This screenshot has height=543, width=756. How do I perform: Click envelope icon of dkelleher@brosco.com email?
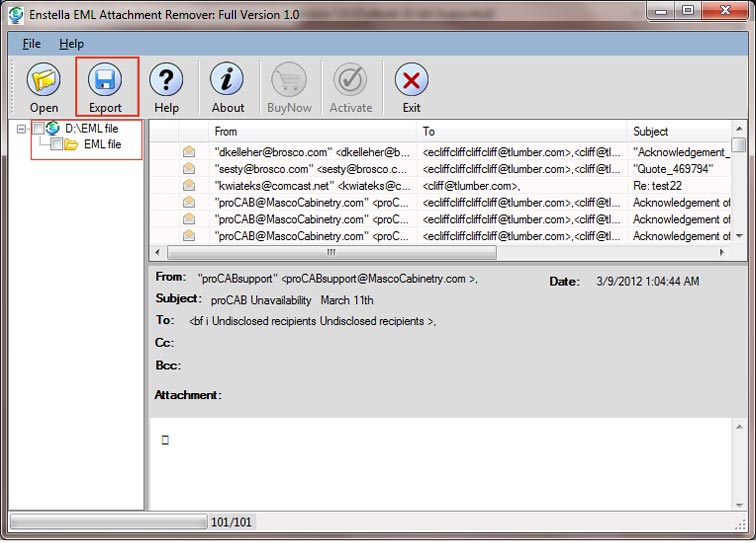[x=189, y=152]
